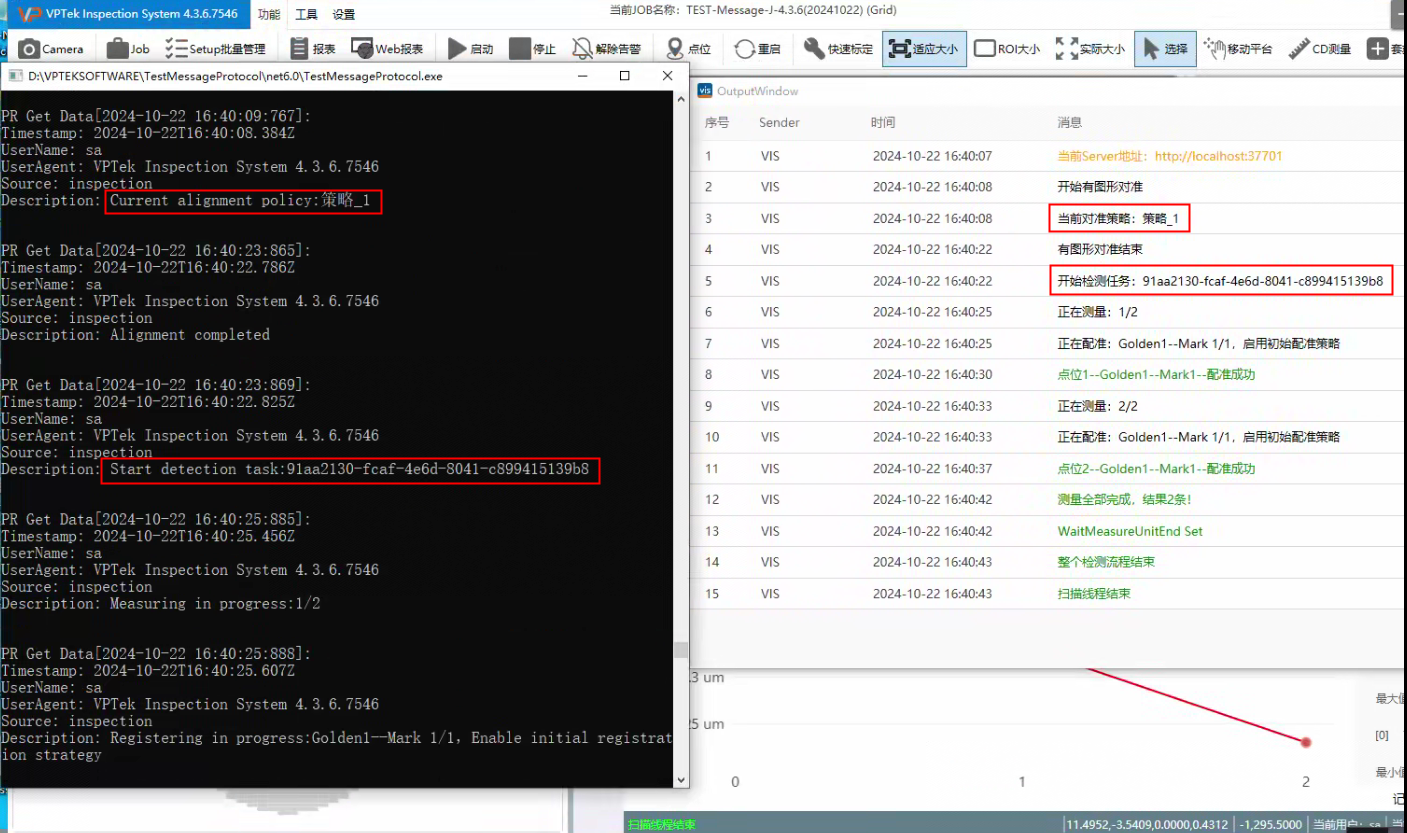
Task: Click console line 'Measuring in progress:1/2'
Action: tap(215, 604)
